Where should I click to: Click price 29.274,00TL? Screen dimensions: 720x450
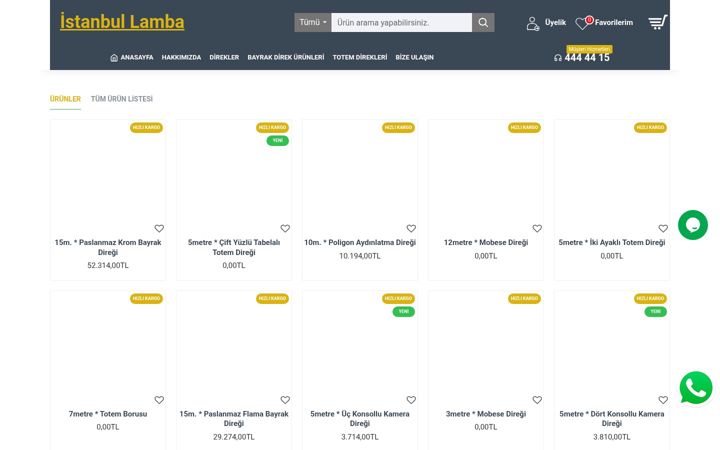234,437
